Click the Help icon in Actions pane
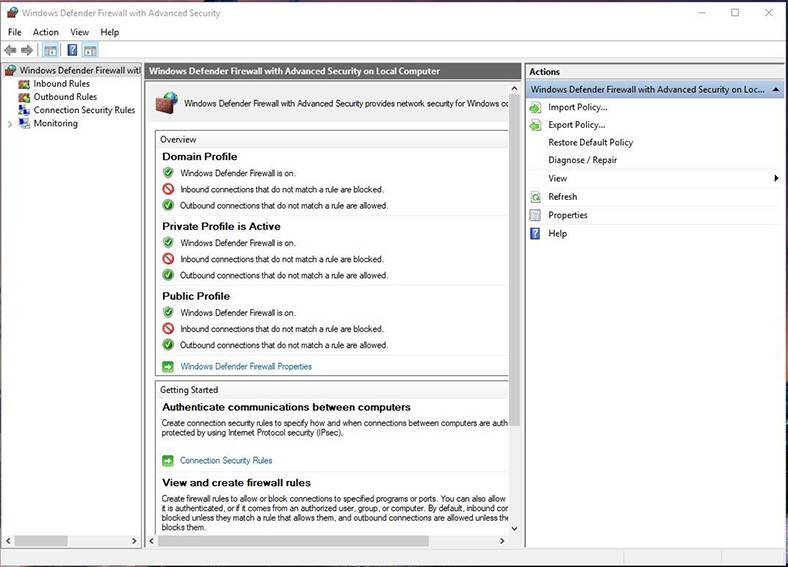 coord(536,233)
